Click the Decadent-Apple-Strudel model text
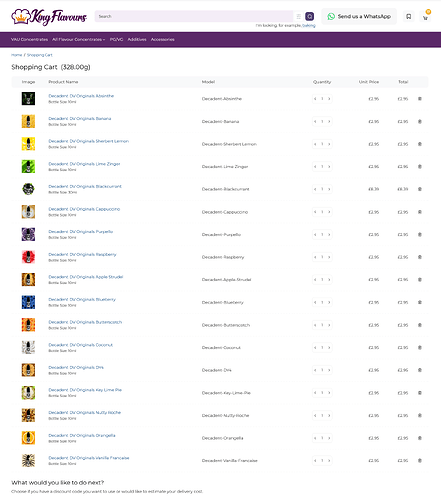This screenshot has height=500, width=441. click(x=227, y=280)
